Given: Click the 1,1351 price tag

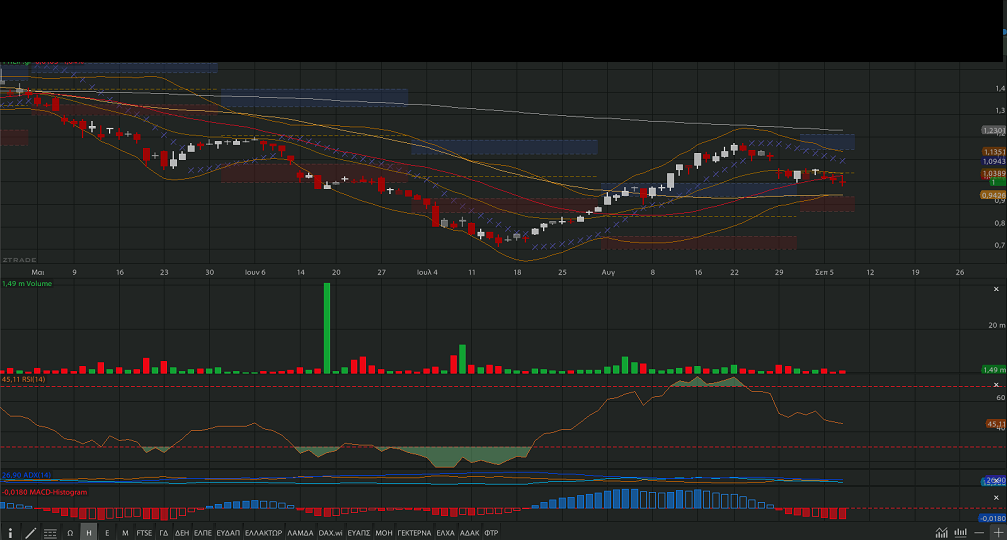Looking at the screenshot, I should click(994, 152).
